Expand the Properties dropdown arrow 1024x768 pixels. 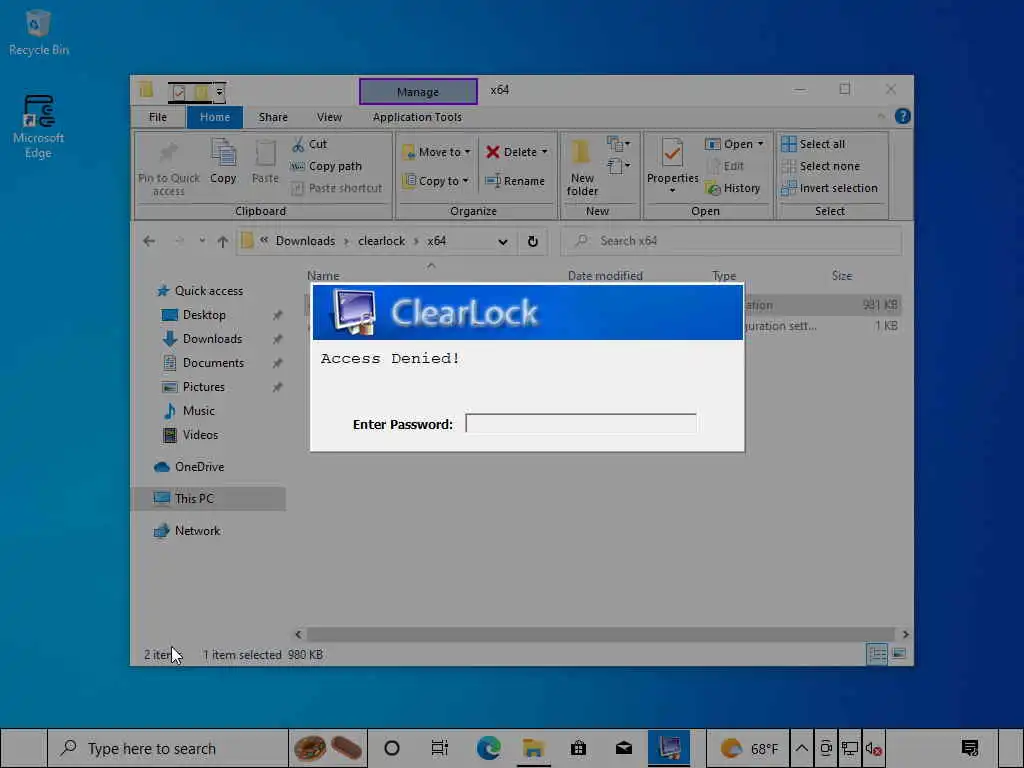pyautogui.click(x=672, y=191)
